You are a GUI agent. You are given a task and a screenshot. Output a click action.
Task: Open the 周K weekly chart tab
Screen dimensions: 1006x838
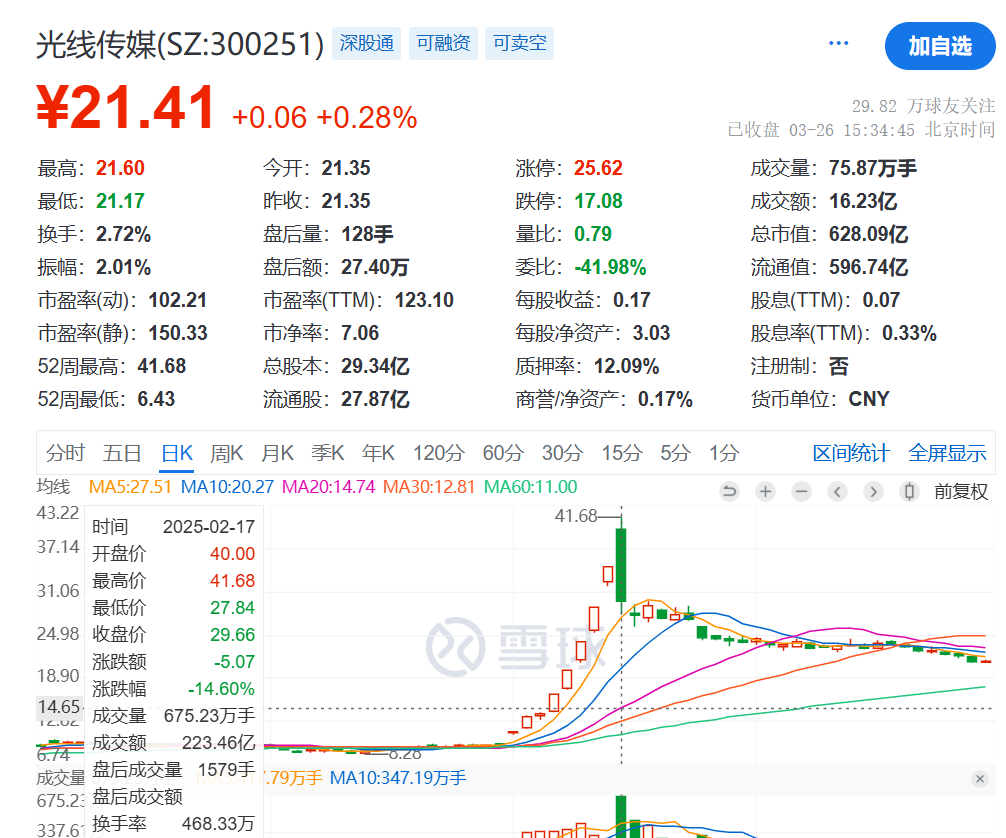coord(226,453)
